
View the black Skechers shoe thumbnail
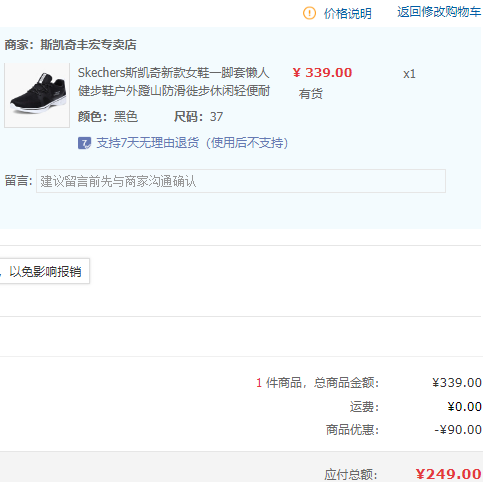click(37, 95)
